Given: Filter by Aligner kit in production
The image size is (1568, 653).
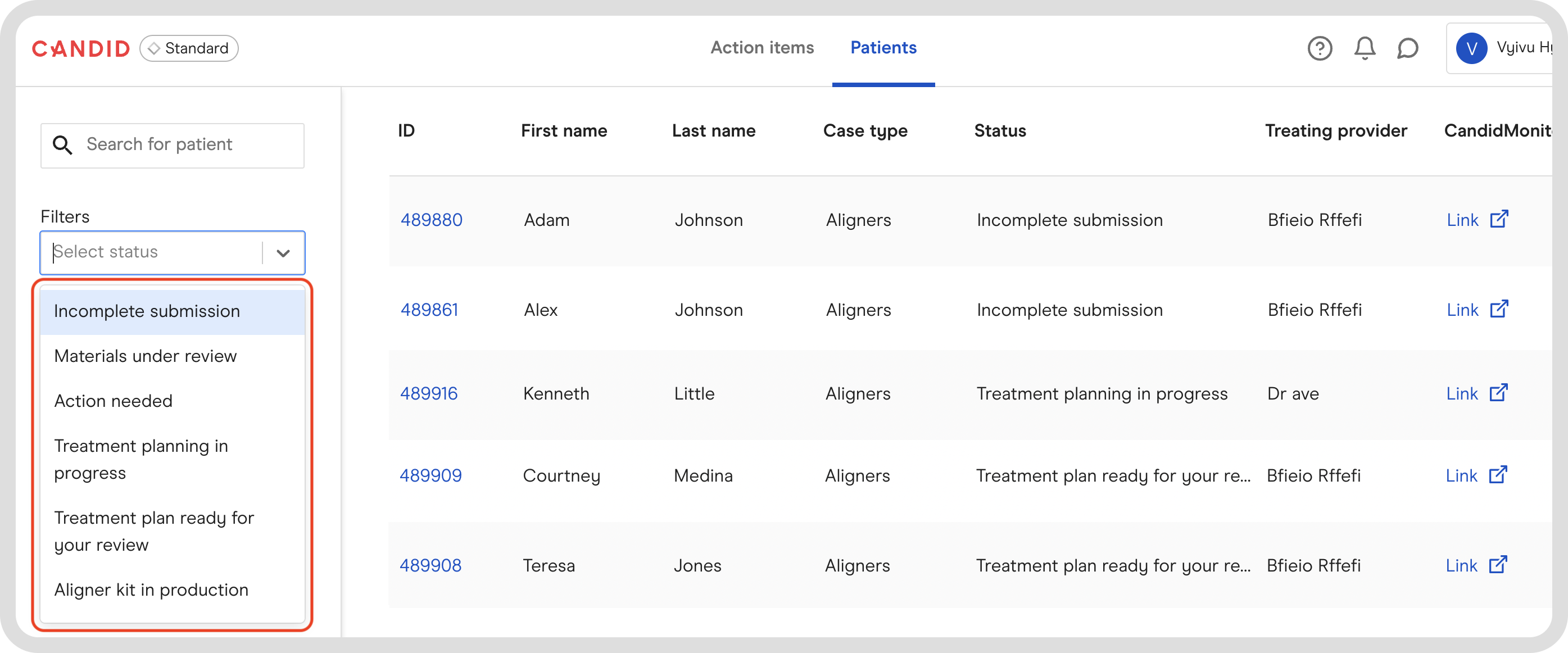Looking at the screenshot, I should [x=151, y=589].
